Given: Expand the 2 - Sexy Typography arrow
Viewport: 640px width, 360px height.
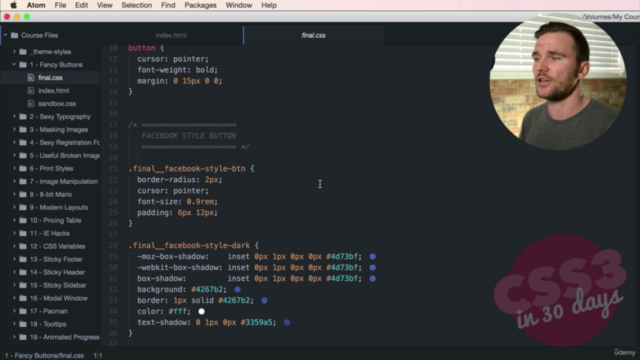Looking at the screenshot, I should [14, 117].
